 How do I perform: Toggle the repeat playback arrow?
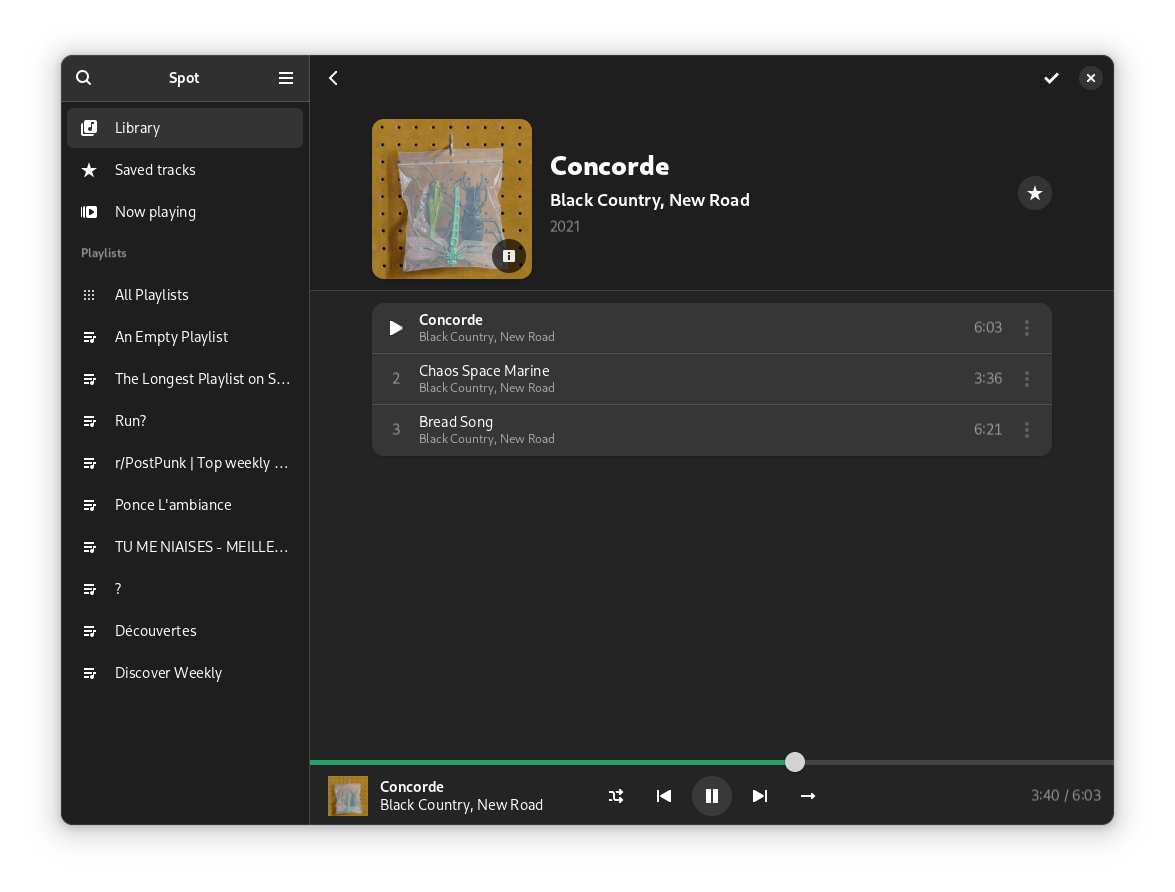tap(808, 796)
